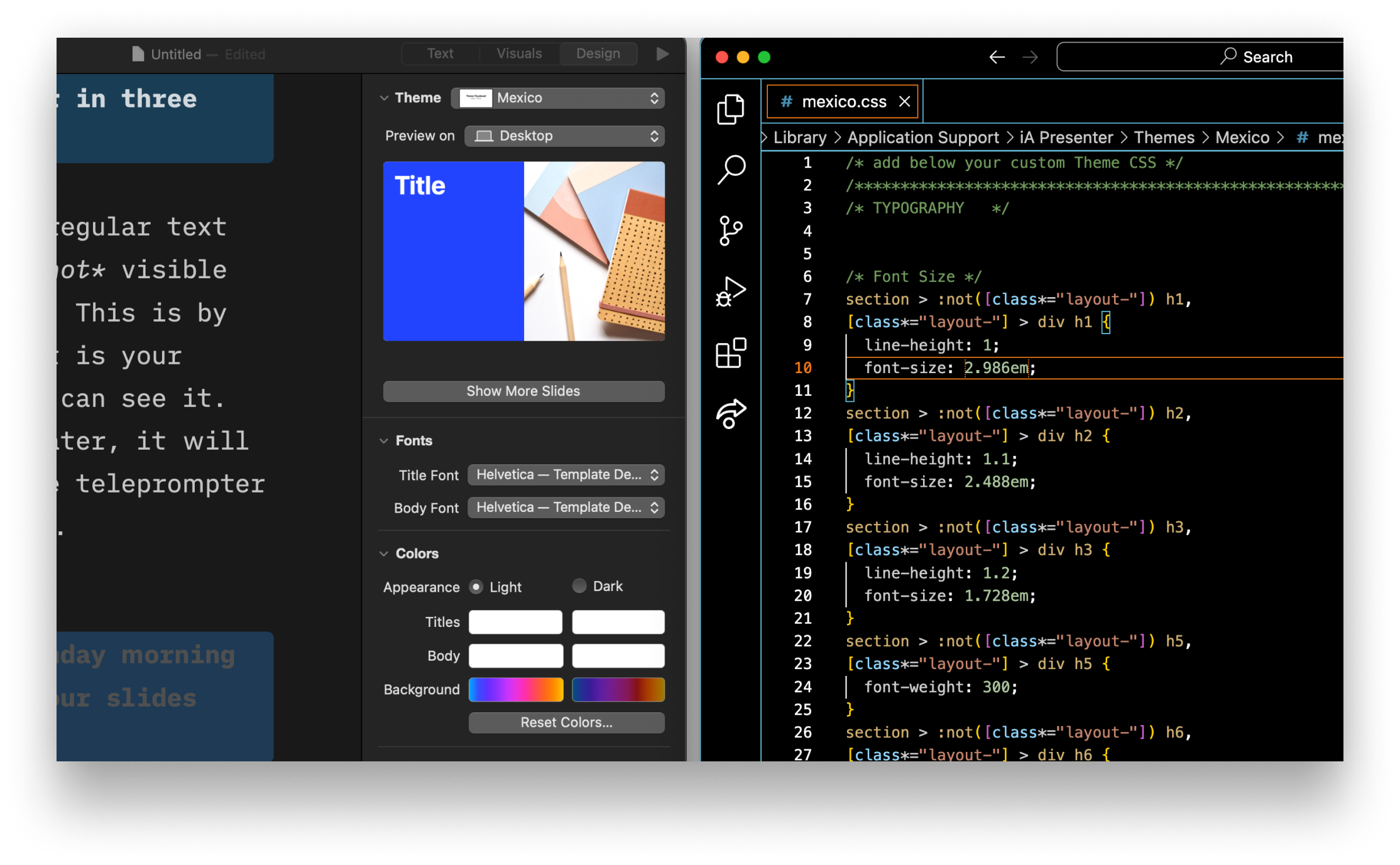The width and height of the screenshot is (1400, 865).
Task: Click the back navigation arrow
Action: pyautogui.click(x=997, y=58)
